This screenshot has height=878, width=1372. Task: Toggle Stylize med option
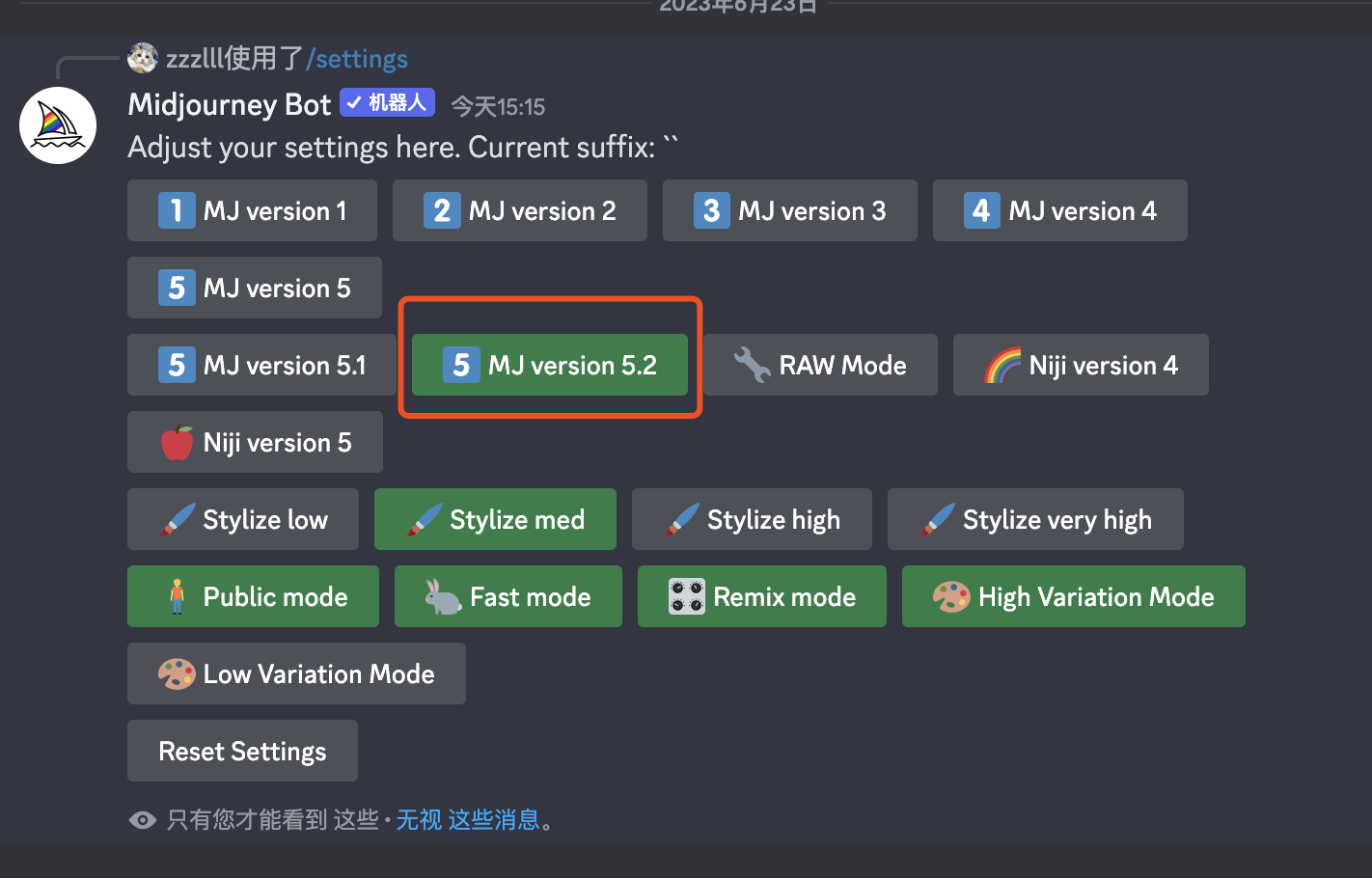495,519
